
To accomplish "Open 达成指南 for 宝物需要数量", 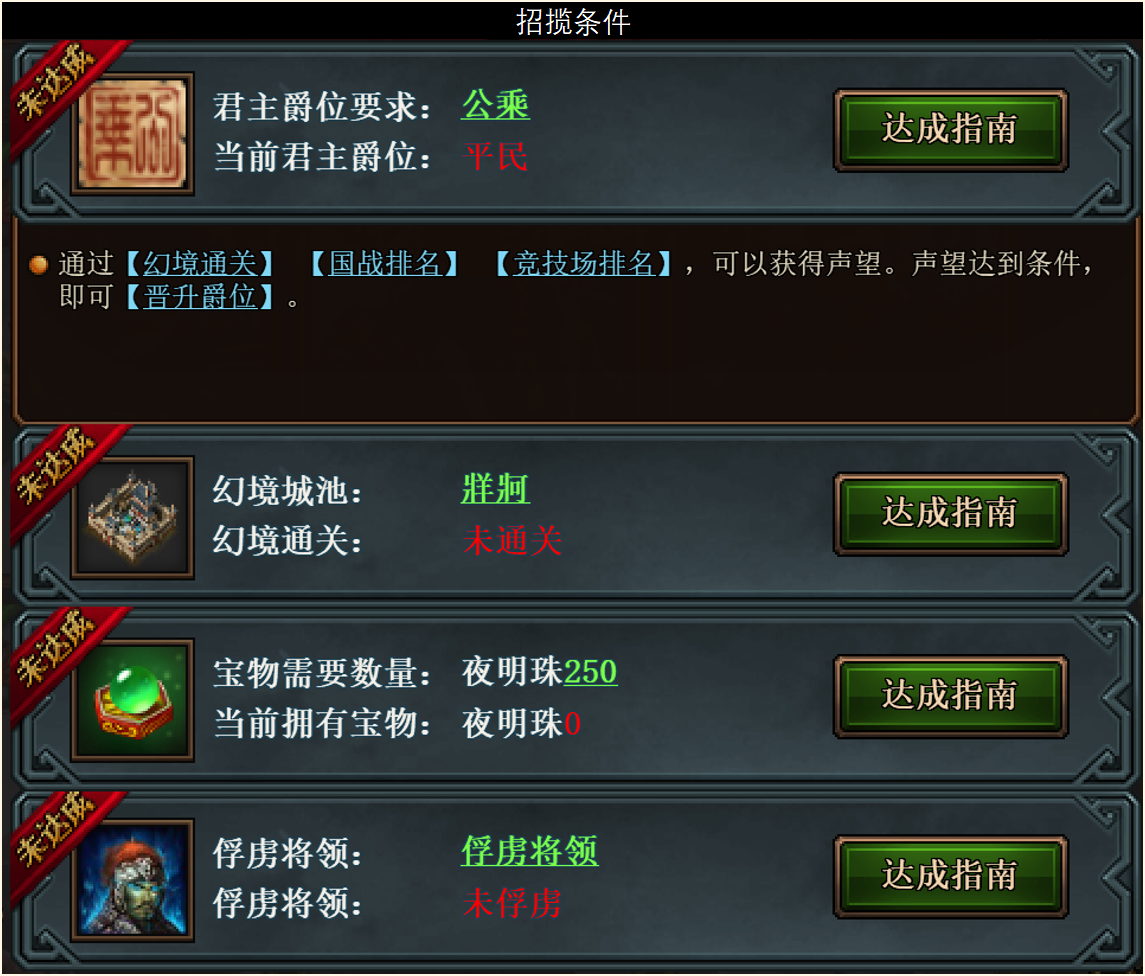I will [x=950, y=696].
